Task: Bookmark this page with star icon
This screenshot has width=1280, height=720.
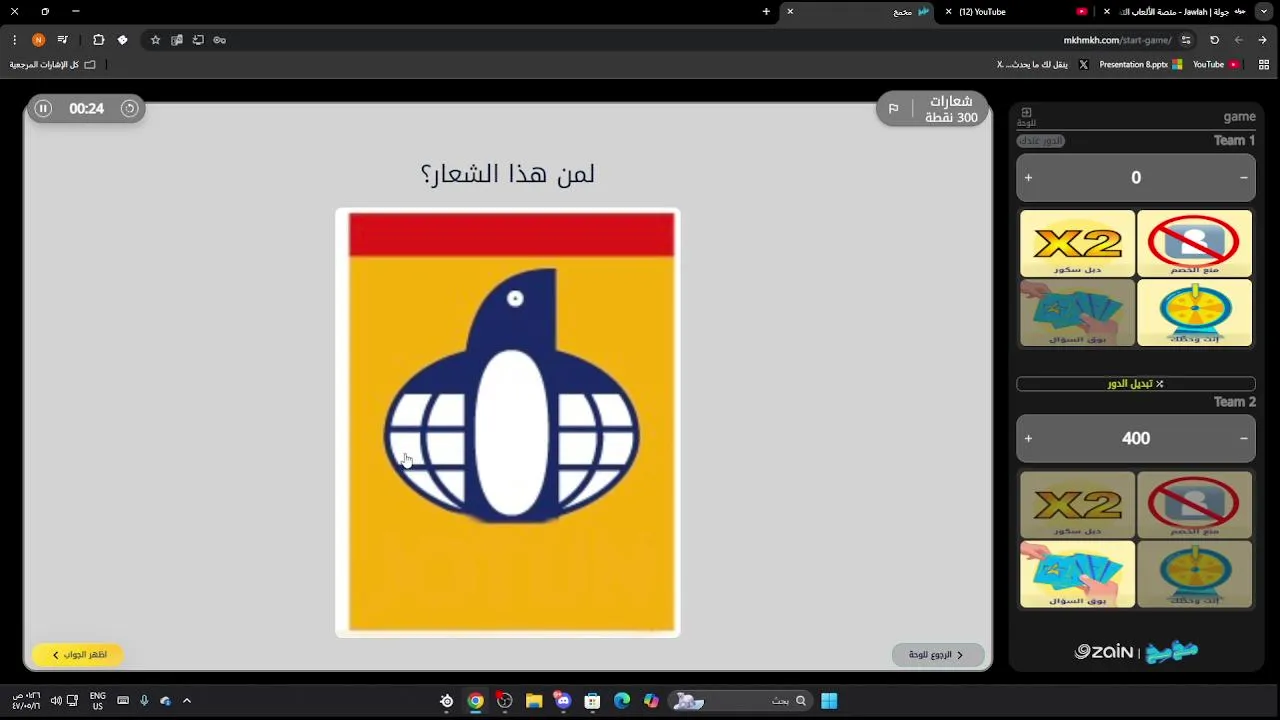Action: pyautogui.click(x=155, y=40)
